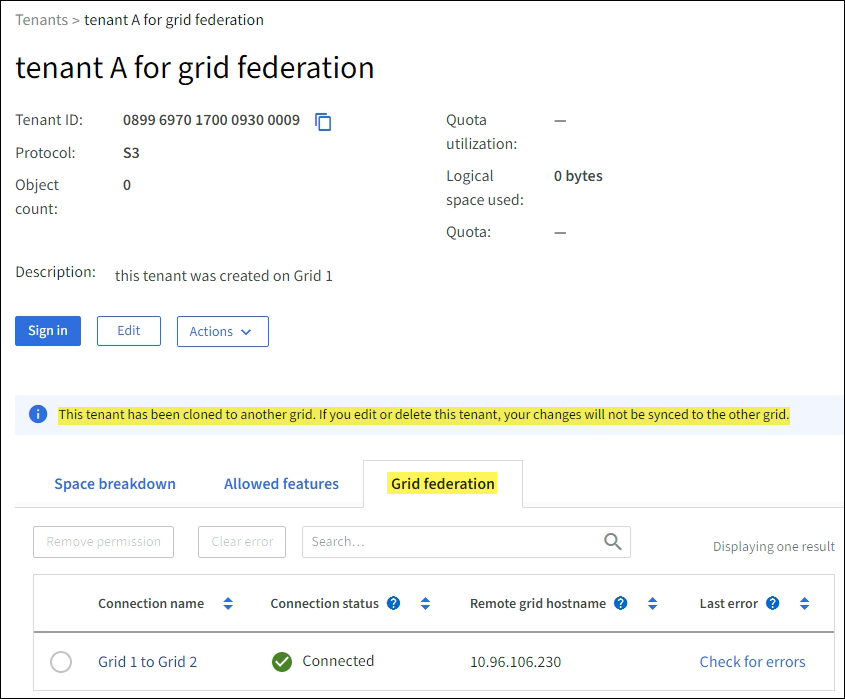The width and height of the screenshot is (845, 699).
Task: Open Last error help icon
Action: tap(772, 603)
